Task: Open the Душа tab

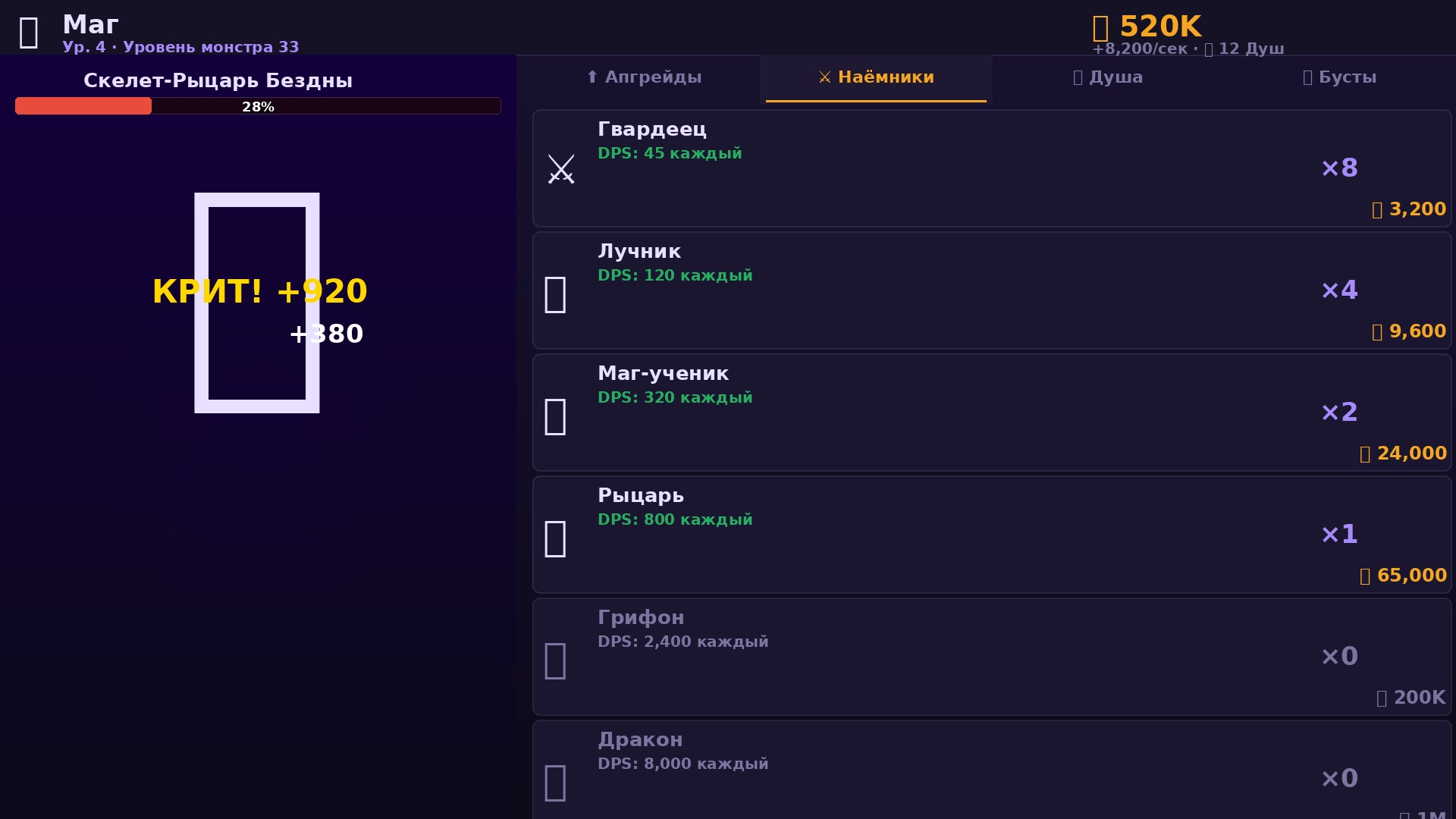Action: 1108,77
